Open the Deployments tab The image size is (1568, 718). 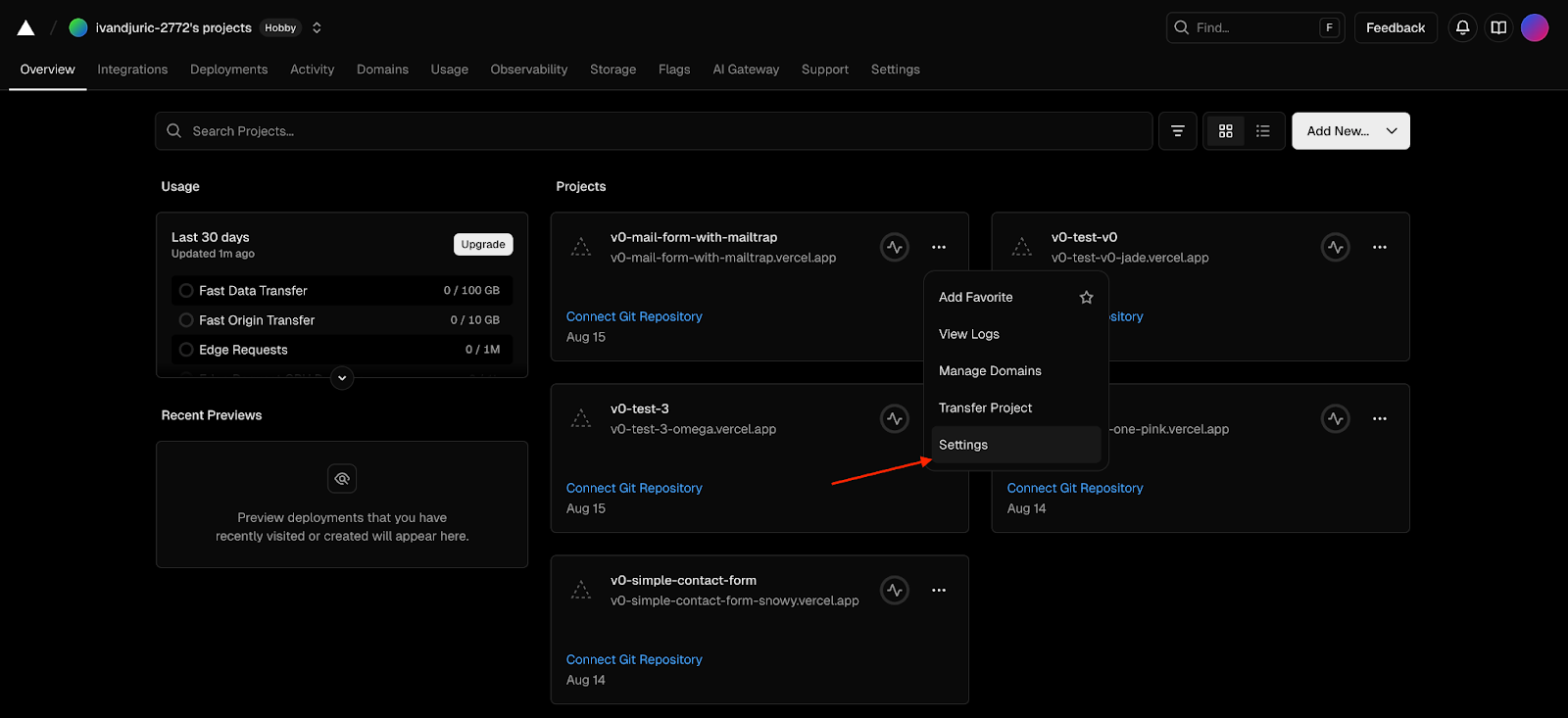[228, 70]
